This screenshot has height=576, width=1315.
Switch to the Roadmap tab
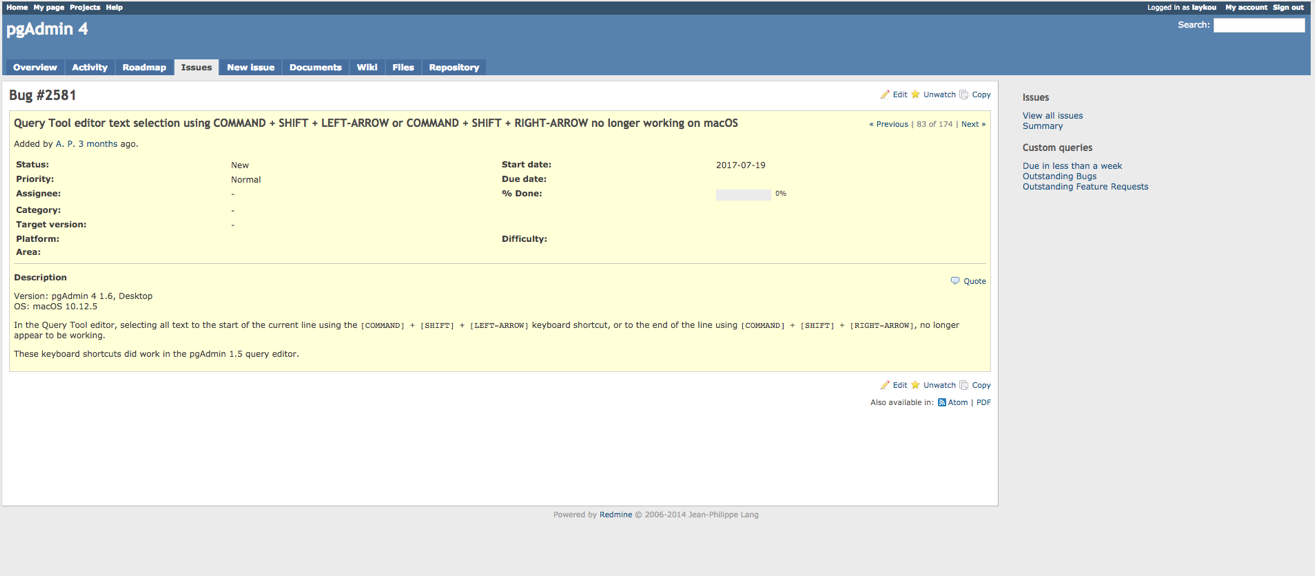click(x=144, y=68)
